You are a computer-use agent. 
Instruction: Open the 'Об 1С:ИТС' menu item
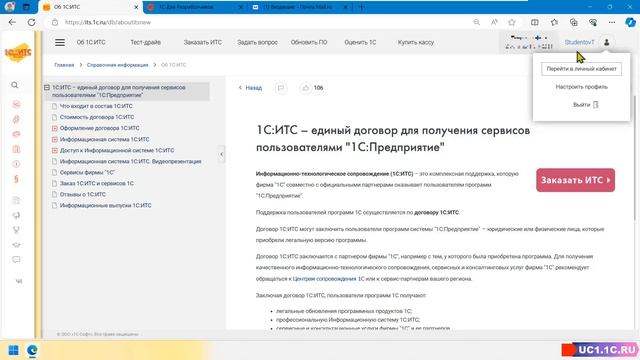coord(91,42)
